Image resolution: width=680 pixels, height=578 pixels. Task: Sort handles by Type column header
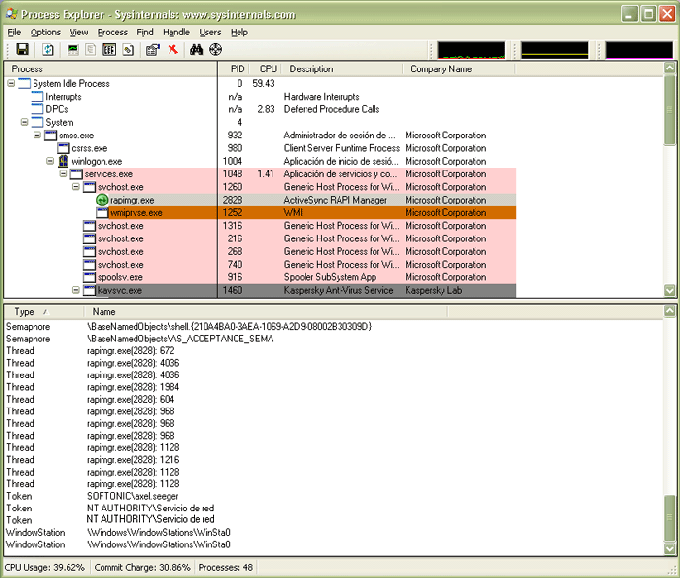pos(44,312)
